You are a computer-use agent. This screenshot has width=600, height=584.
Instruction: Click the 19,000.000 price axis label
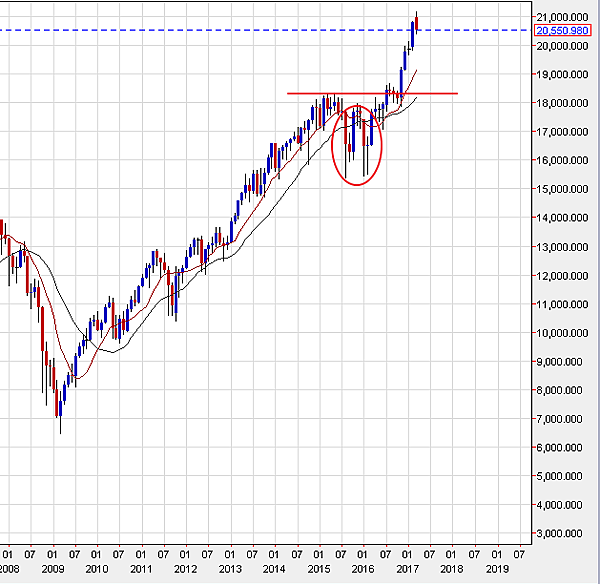562,74
